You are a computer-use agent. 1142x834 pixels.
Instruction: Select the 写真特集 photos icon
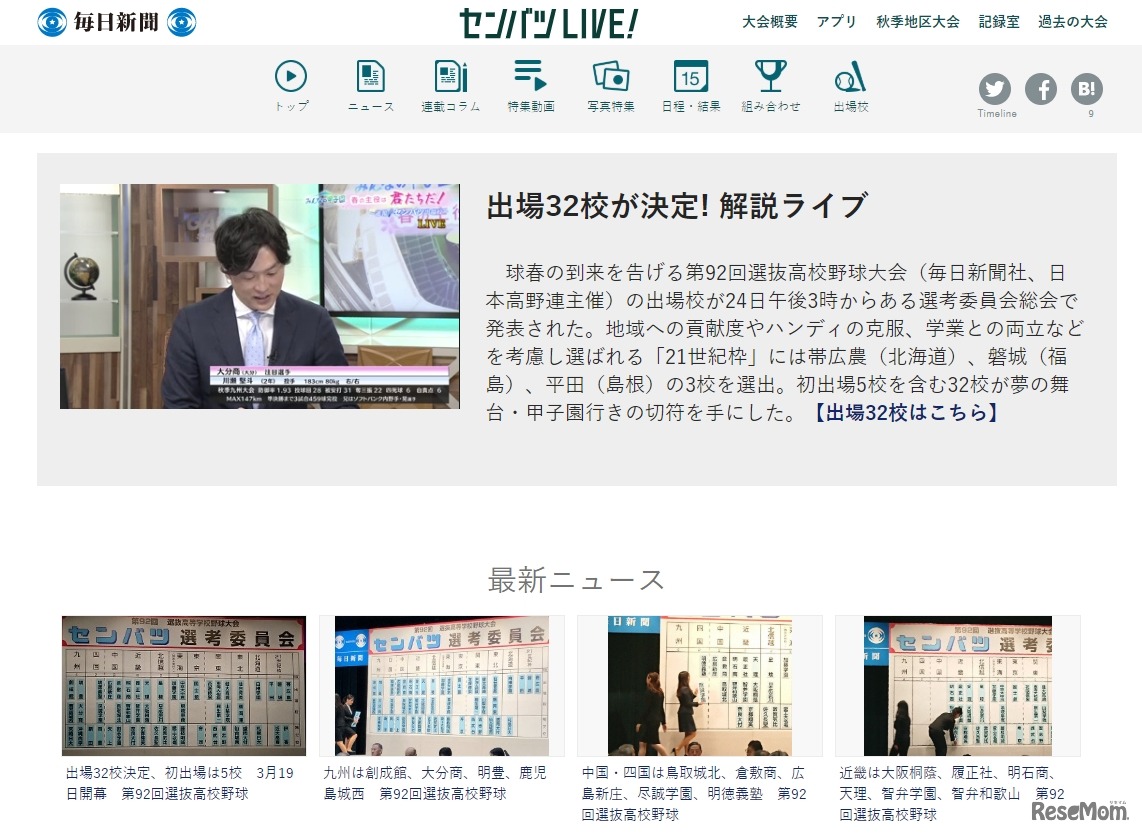pos(609,75)
